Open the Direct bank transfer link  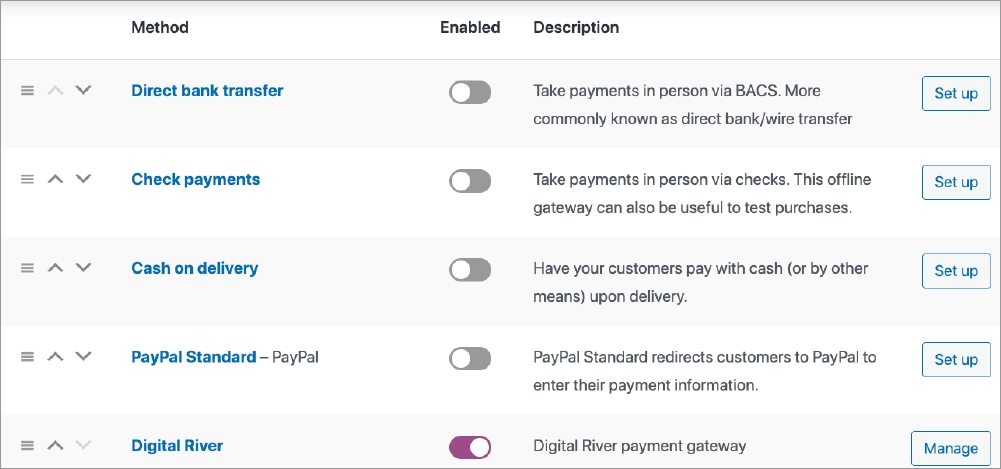tap(207, 90)
